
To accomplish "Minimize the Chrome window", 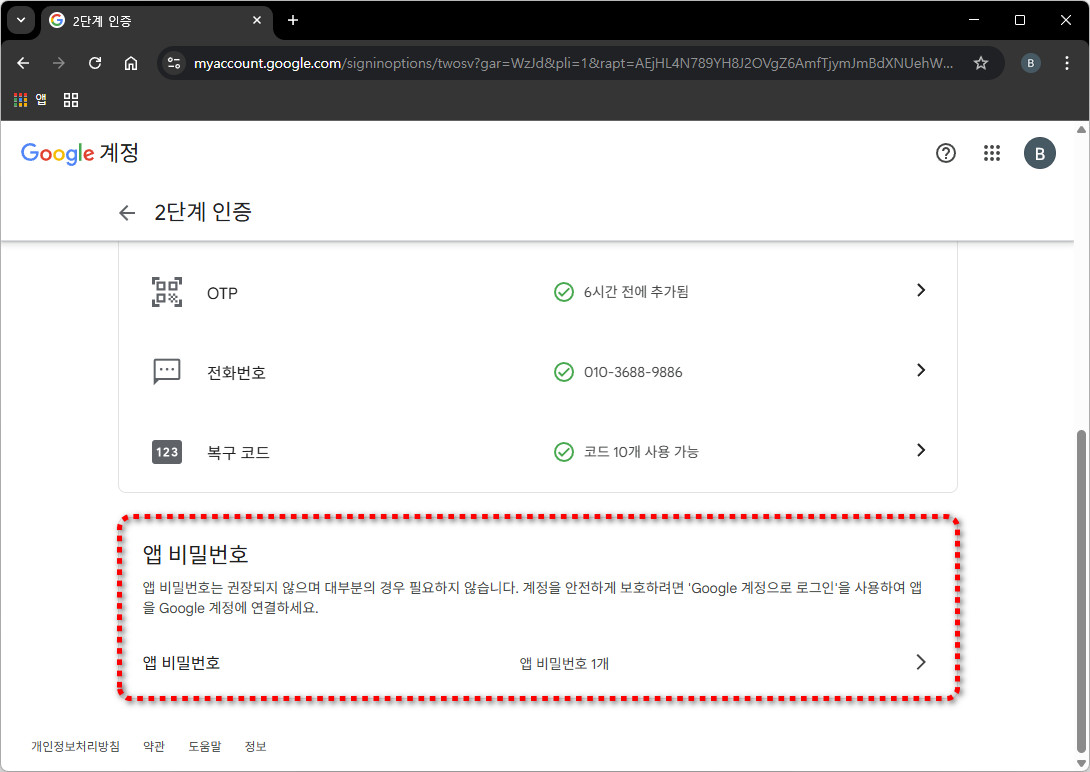I will click(x=974, y=20).
